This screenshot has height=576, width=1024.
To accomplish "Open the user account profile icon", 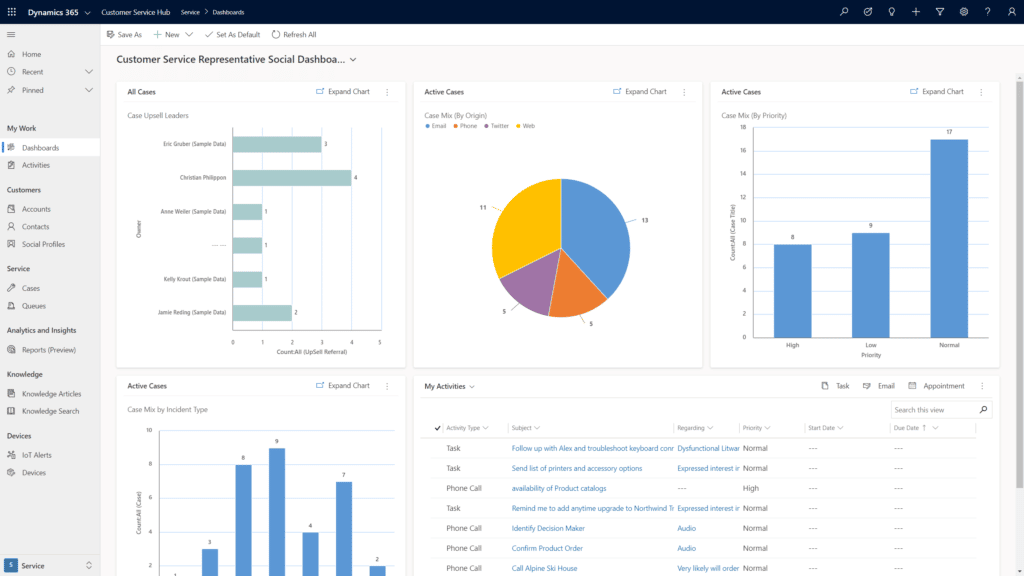I will click(1012, 12).
